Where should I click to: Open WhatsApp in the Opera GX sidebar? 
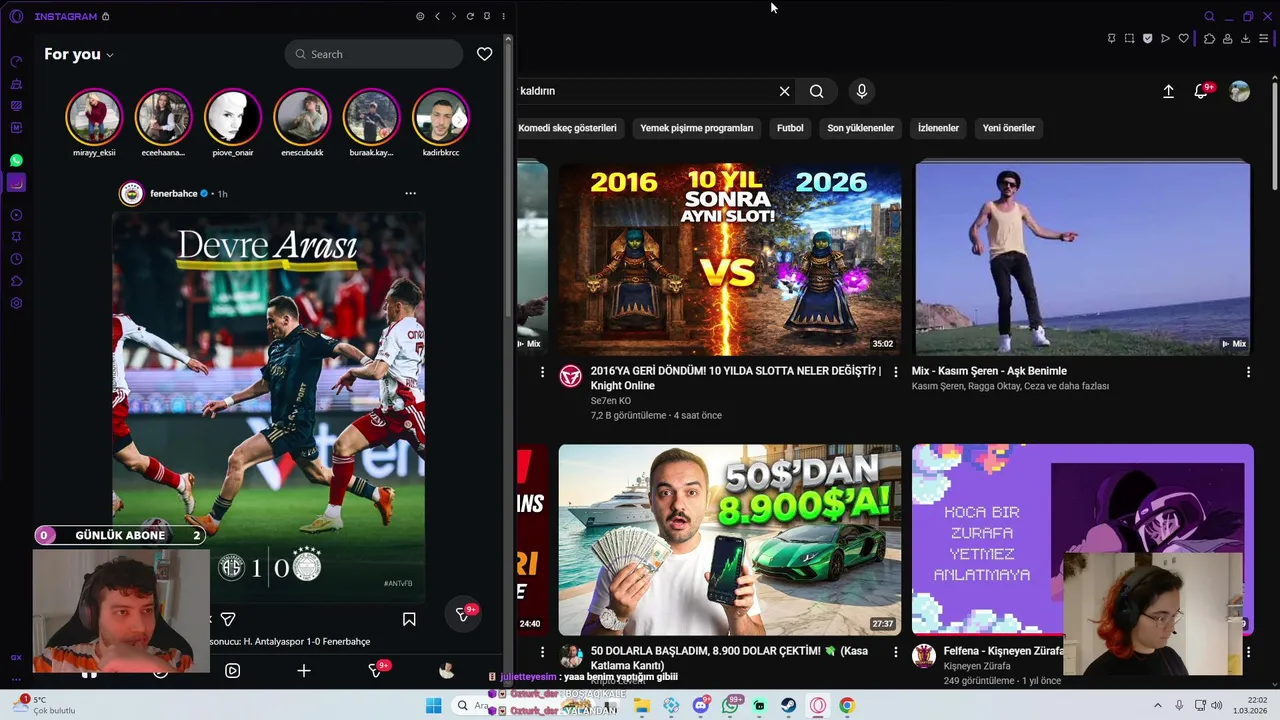[x=16, y=160]
